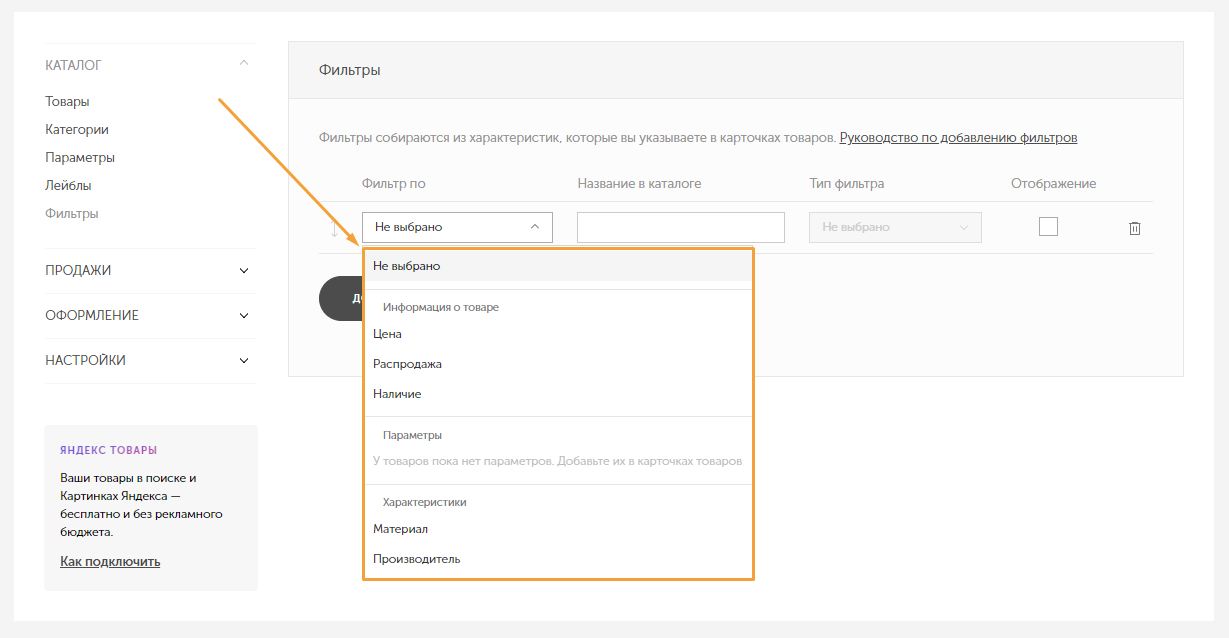This screenshot has height=638, width=1229.
Task: Click the ЯНДЕКС ТОВАРЫ promo heading
Action: [109, 450]
